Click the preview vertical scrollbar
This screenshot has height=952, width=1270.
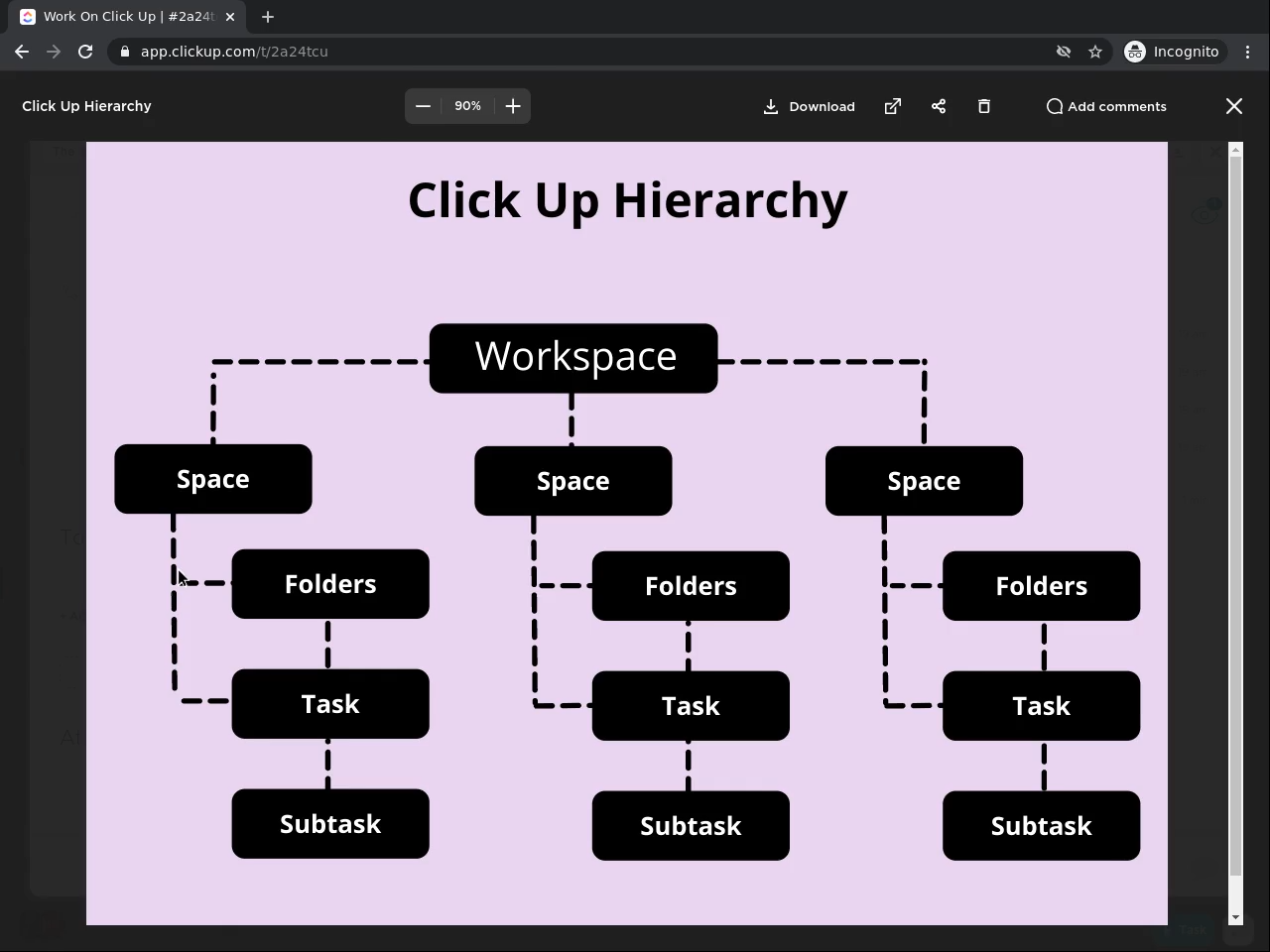(1235, 516)
